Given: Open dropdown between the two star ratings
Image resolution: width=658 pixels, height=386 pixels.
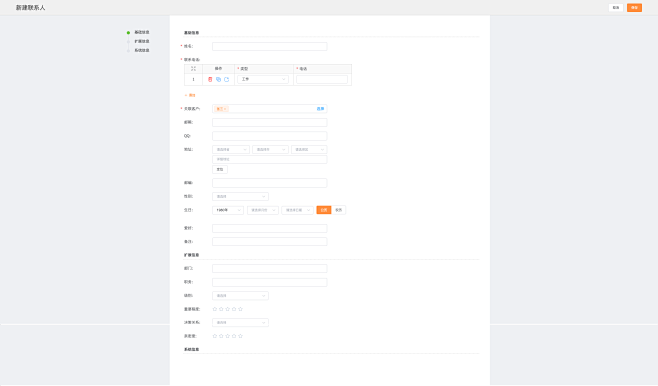Looking at the screenshot, I should click(240, 323).
